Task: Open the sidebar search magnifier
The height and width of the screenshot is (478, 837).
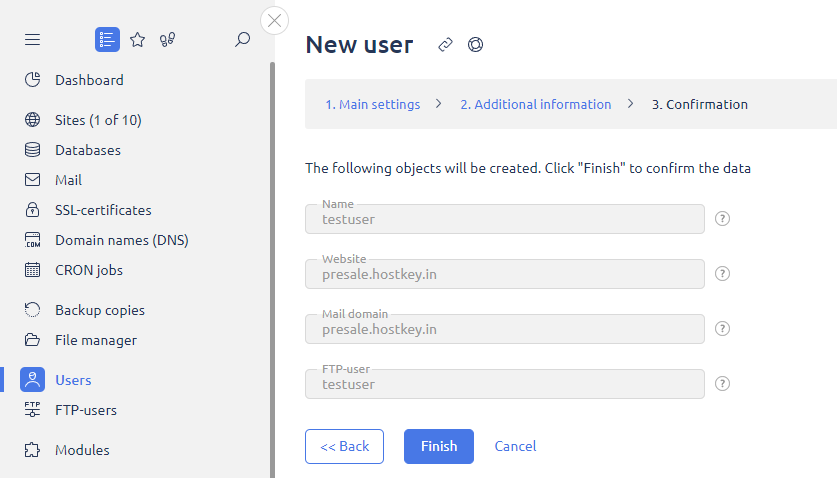Action: 242,40
